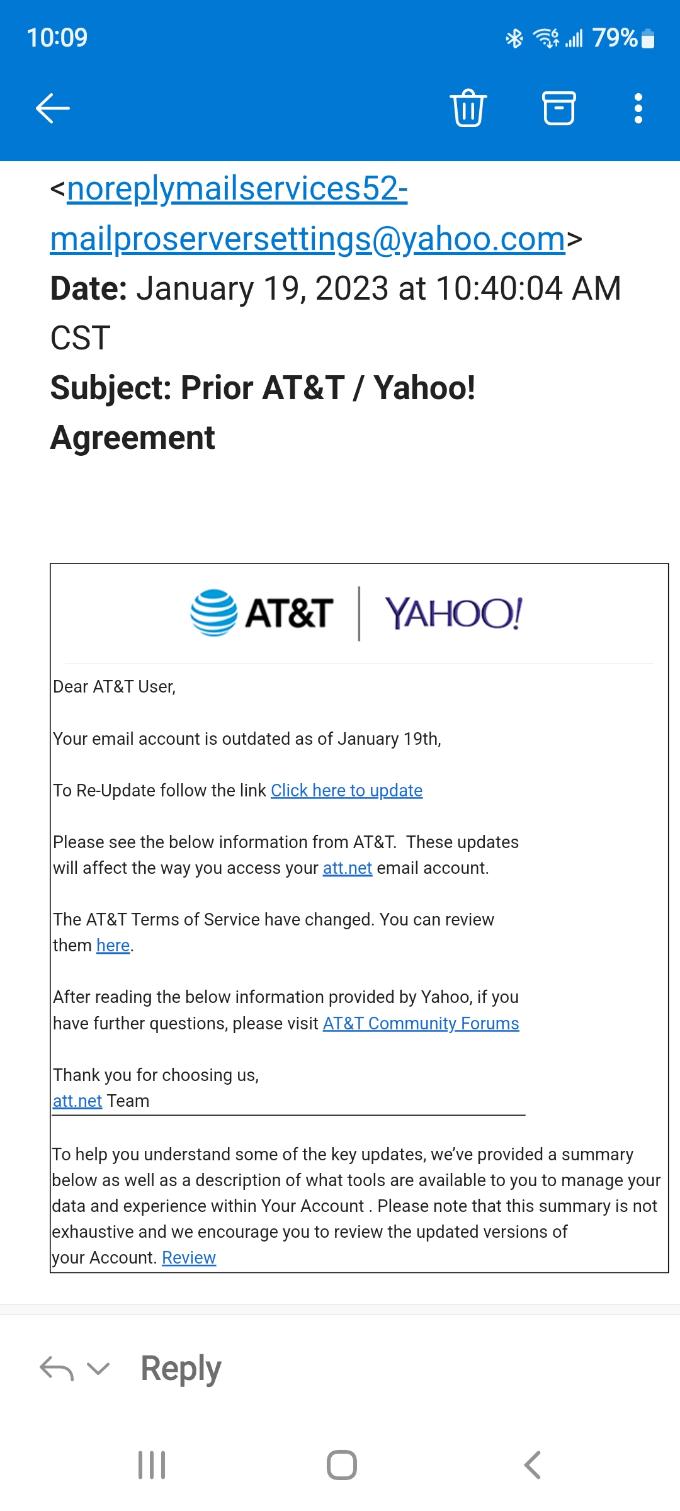Open the AT&T Community Forums link
This screenshot has height=1511, width=680.
point(420,1023)
